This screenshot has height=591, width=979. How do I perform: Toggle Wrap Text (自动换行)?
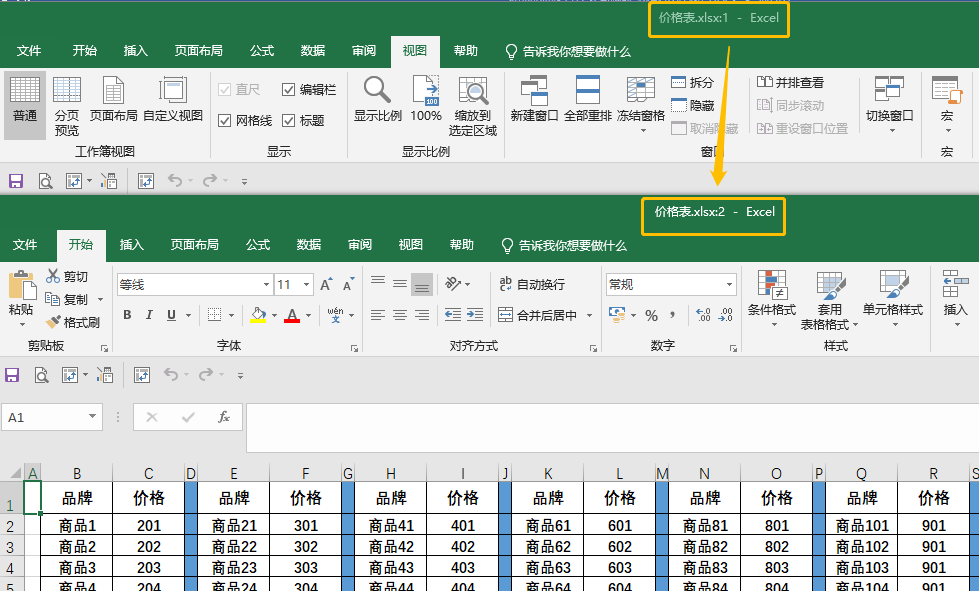[x=532, y=285]
